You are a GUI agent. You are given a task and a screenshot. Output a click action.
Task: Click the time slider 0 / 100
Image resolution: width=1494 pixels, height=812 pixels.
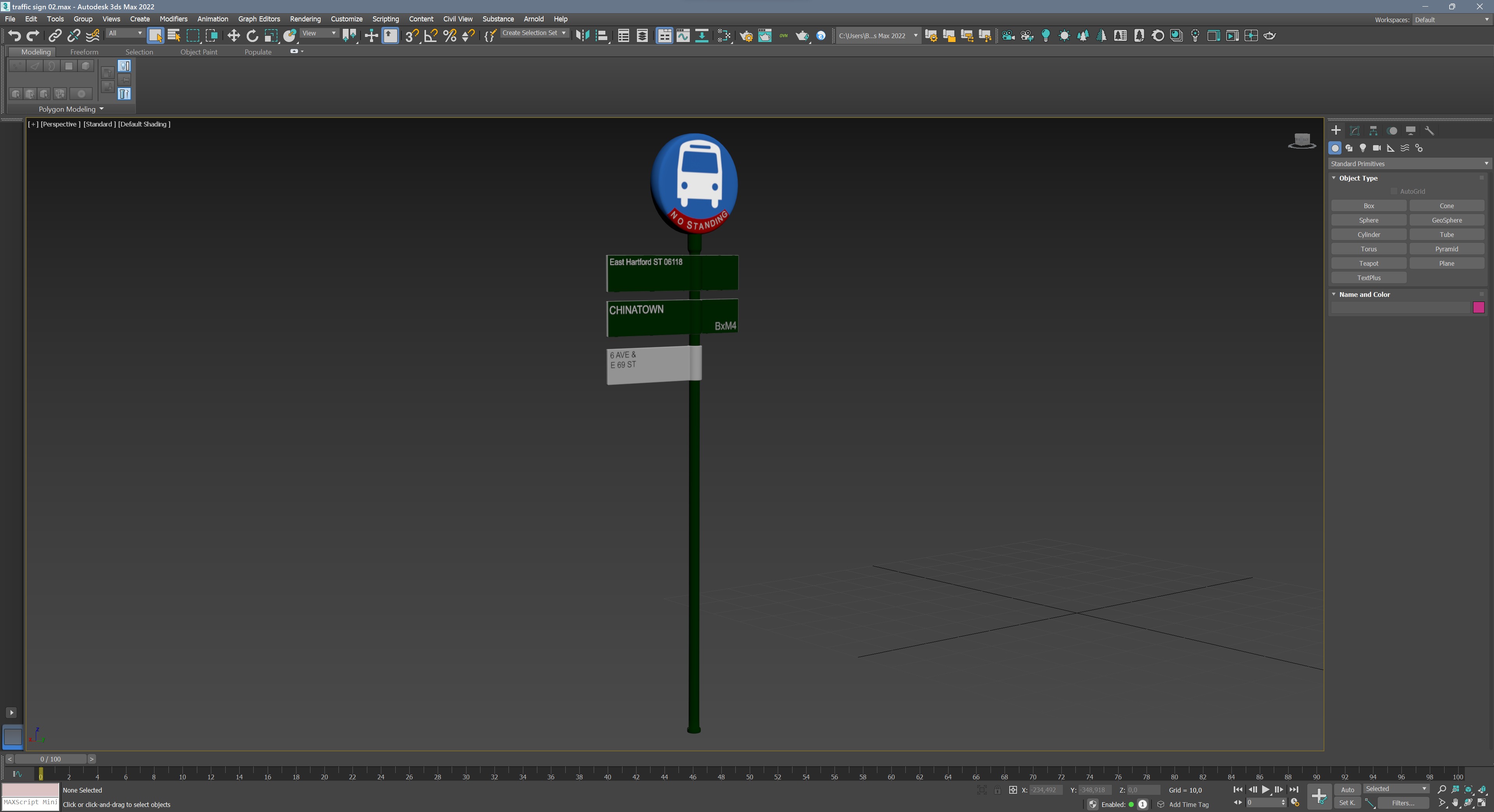pyautogui.click(x=51, y=759)
